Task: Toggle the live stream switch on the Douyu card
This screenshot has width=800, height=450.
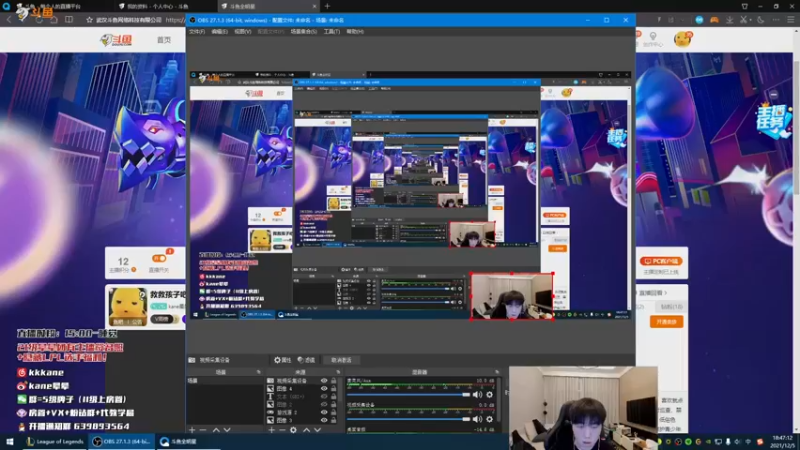Action: [x=159, y=258]
